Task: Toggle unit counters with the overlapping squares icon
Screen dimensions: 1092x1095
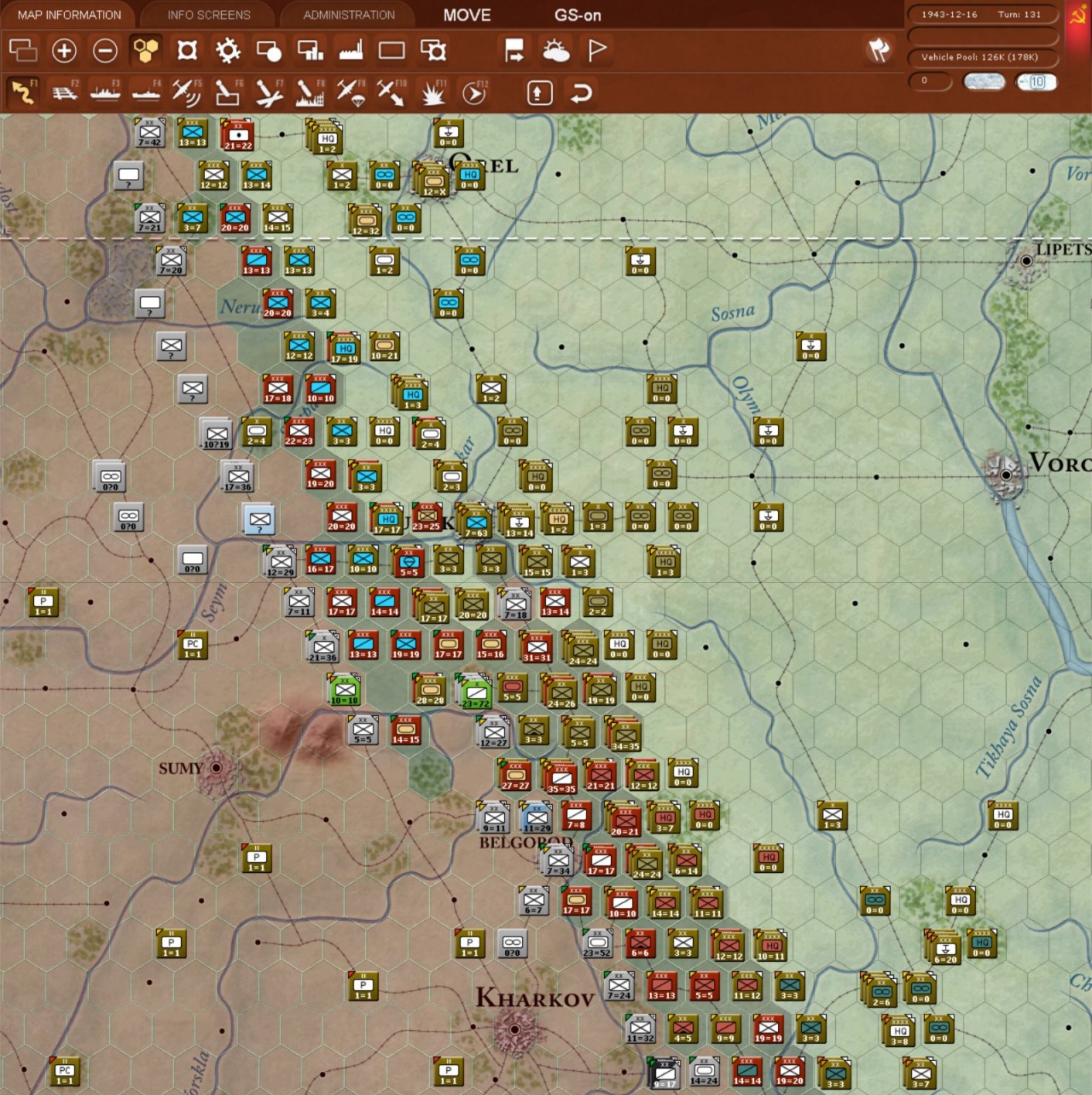Action: (23, 50)
